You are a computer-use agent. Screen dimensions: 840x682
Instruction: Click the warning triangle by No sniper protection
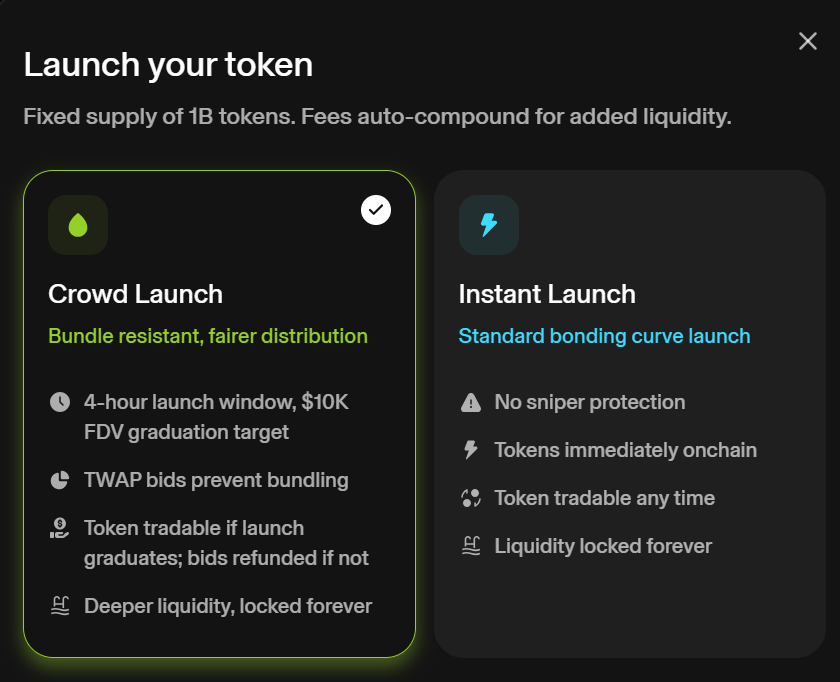coord(471,402)
